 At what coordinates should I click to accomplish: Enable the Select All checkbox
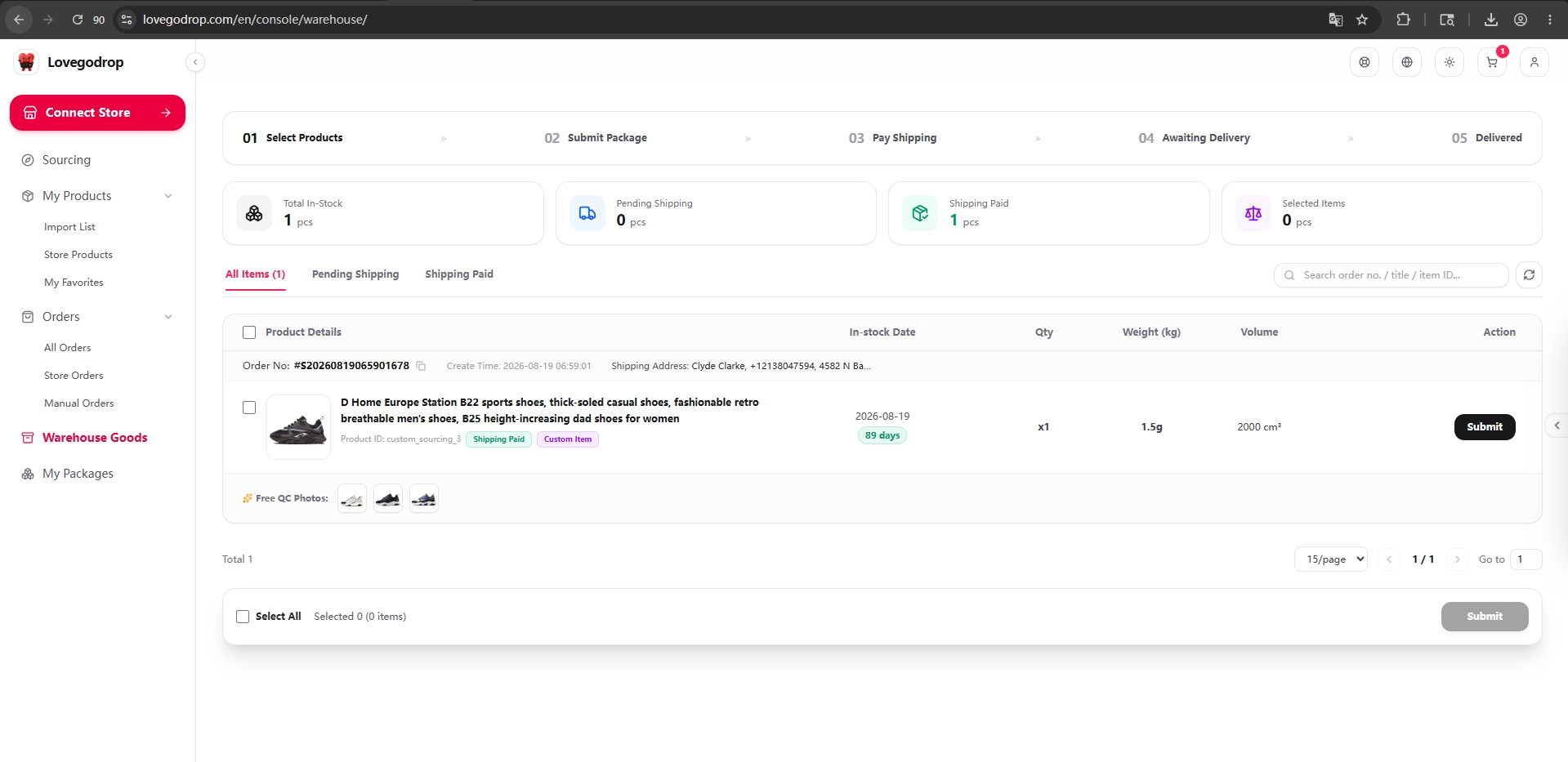243,617
